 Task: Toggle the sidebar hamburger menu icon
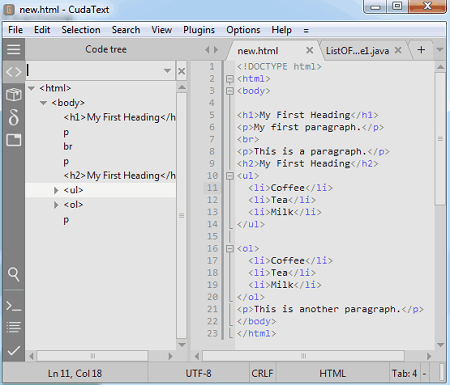point(14,49)
